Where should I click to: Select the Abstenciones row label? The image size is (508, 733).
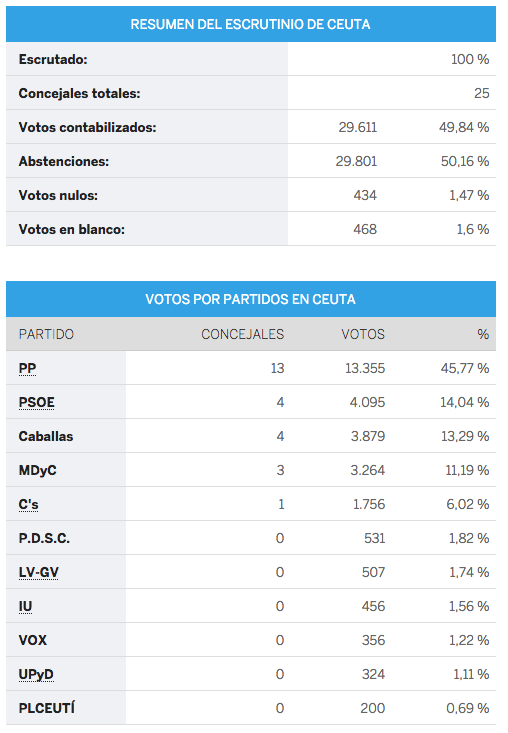coord(64,161)
